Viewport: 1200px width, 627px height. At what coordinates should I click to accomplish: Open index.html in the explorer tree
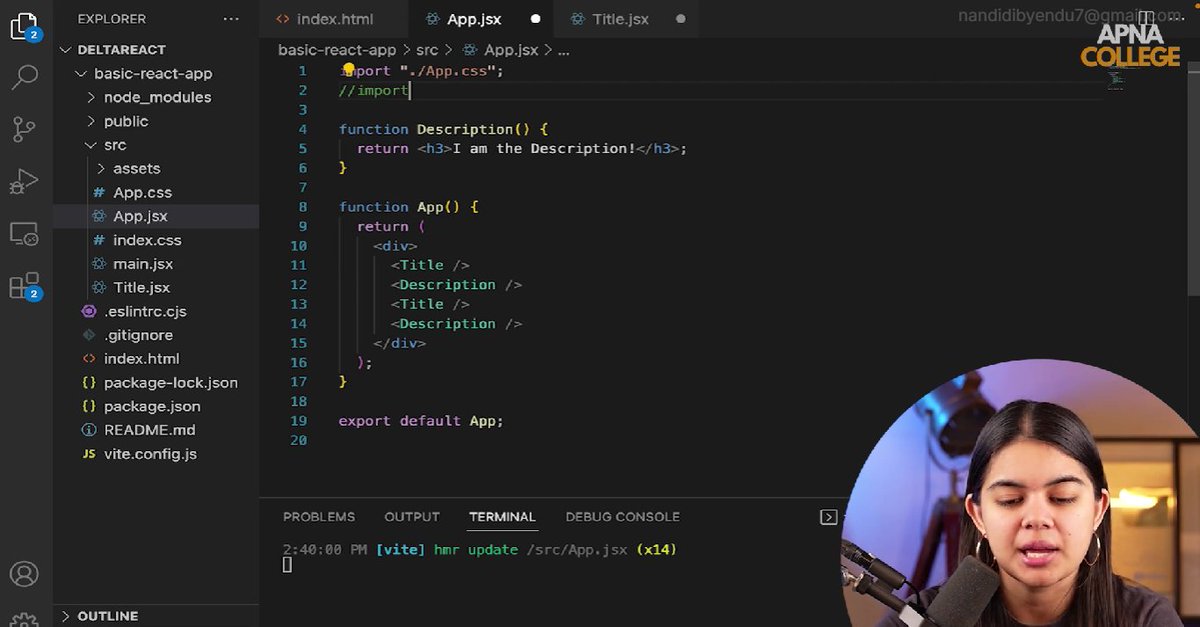(x=156, y=358)
